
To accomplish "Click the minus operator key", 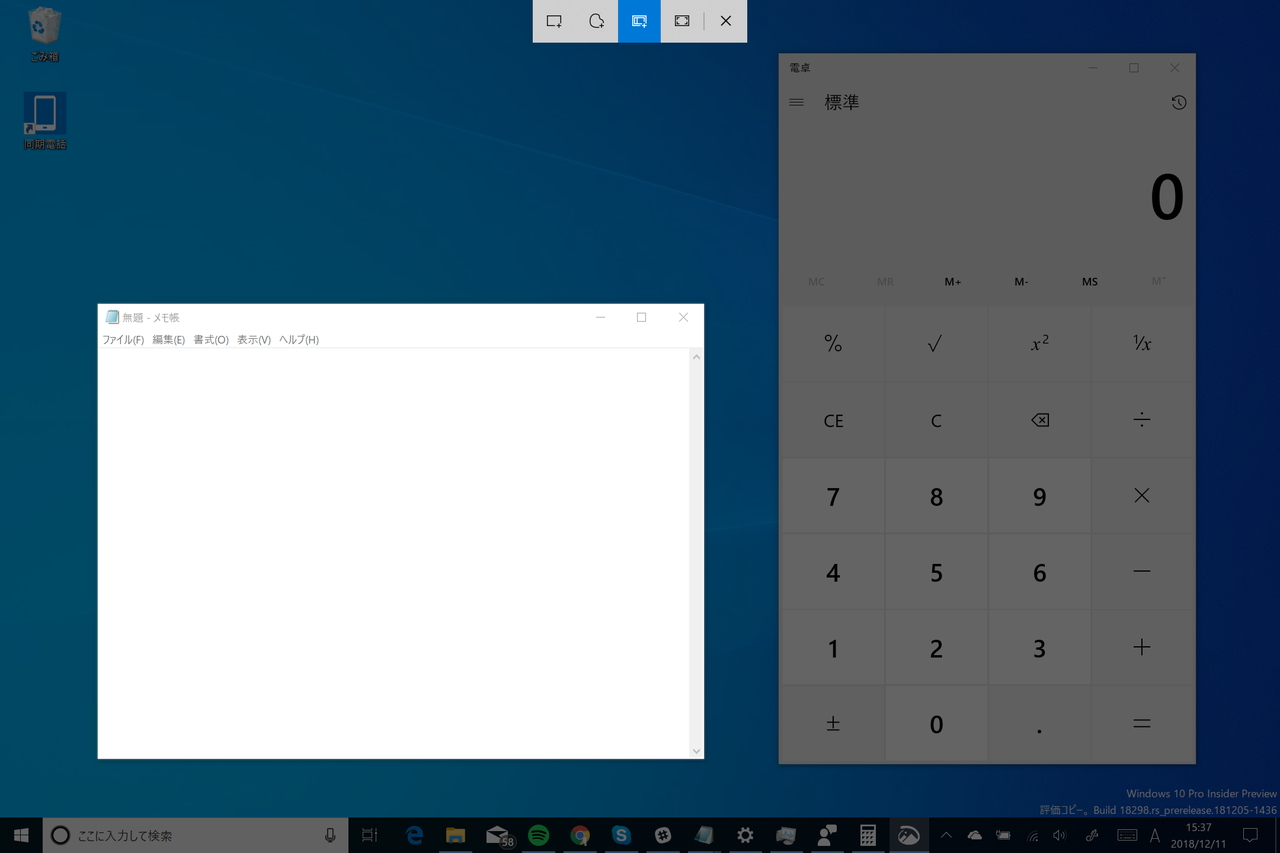I will click(x=1142, y=572).
